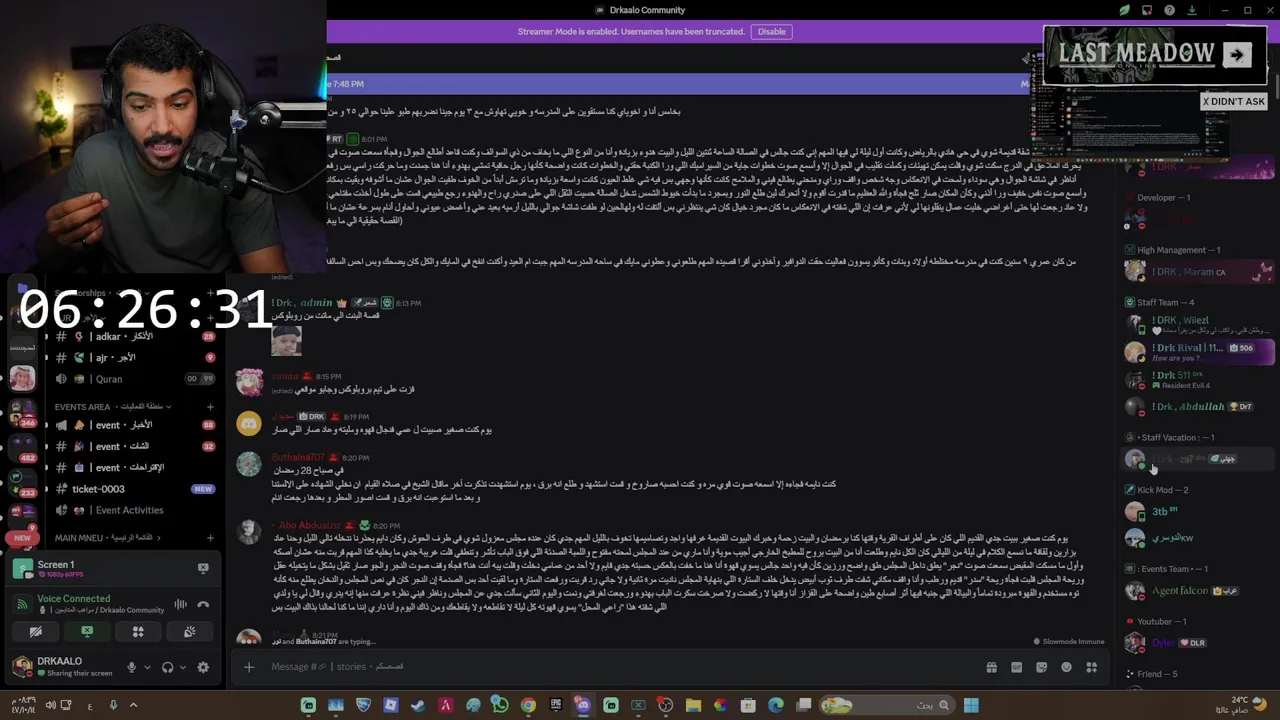
Task: Add a channel to EVENTS AREA category
Action: click(210, 407)
